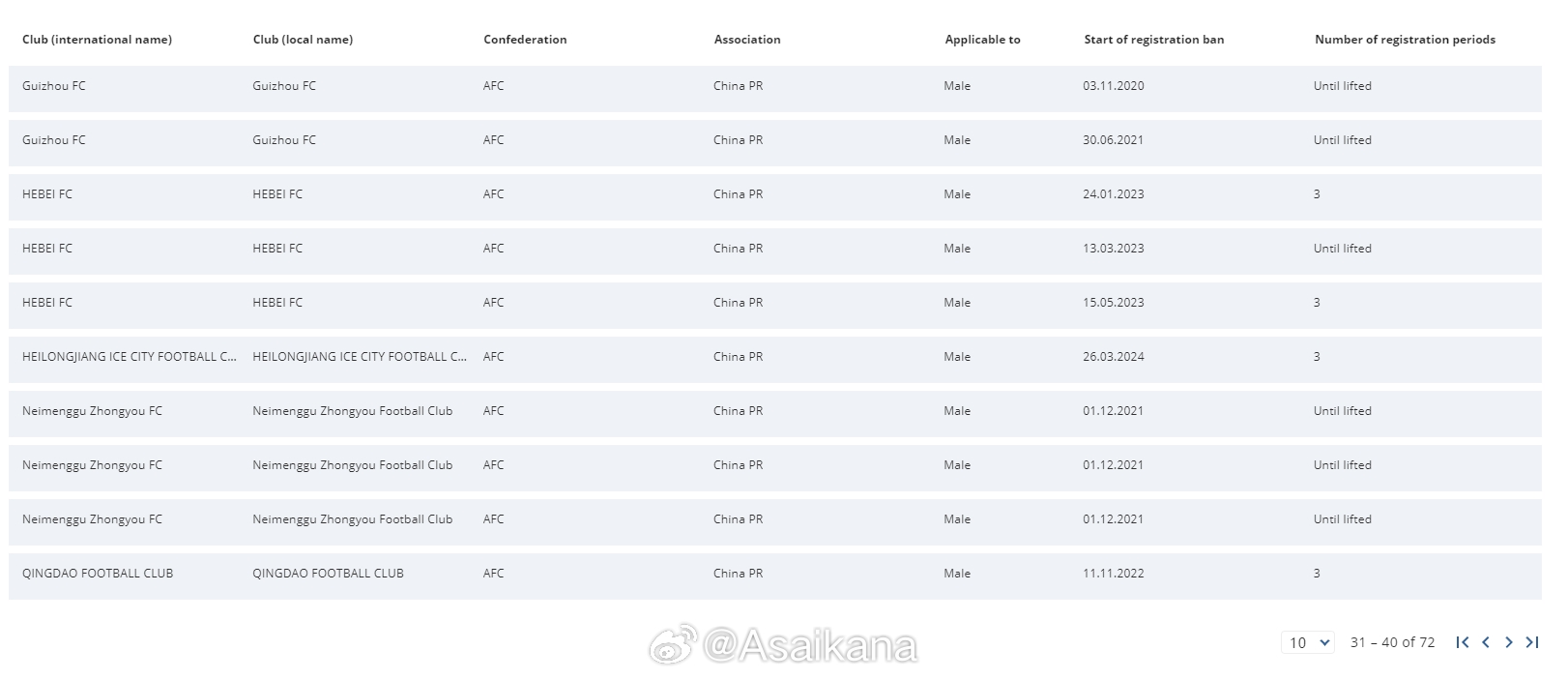Click the Association column header
Image resolution: width=1568 pixels, height=680 pixels.
coord(747,40)
